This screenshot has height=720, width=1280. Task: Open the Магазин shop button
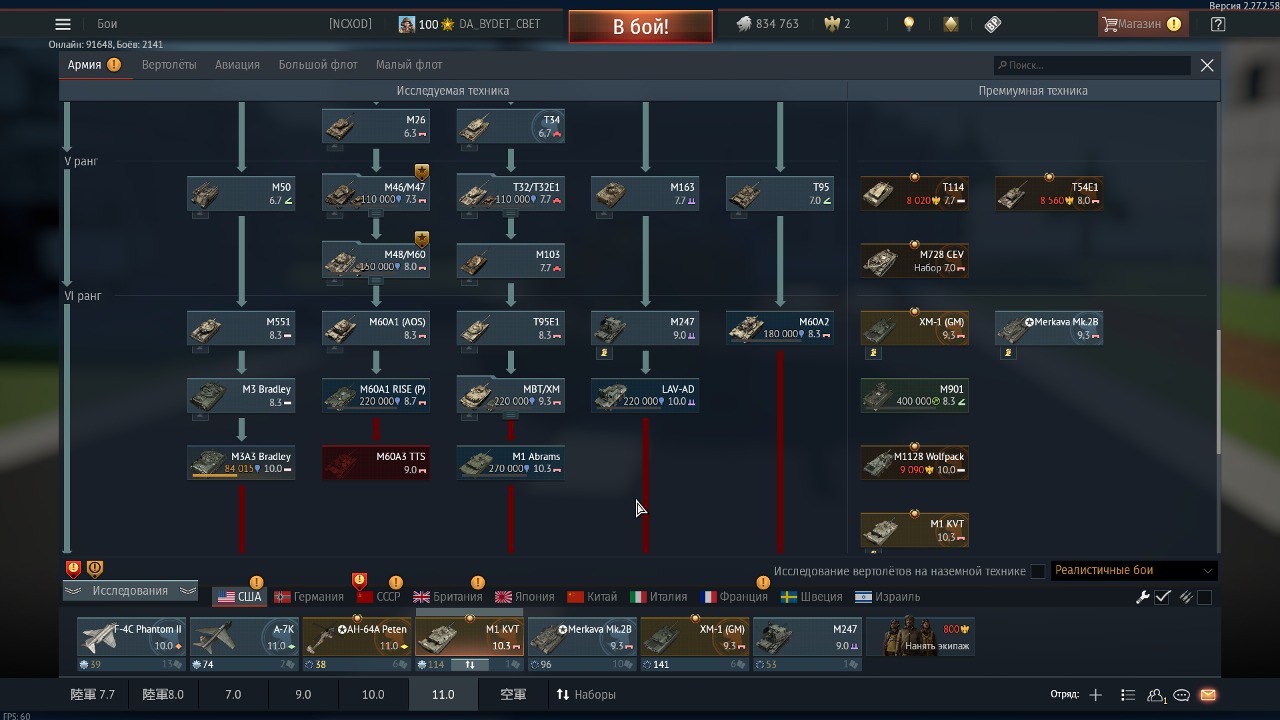click(1143, 24)
